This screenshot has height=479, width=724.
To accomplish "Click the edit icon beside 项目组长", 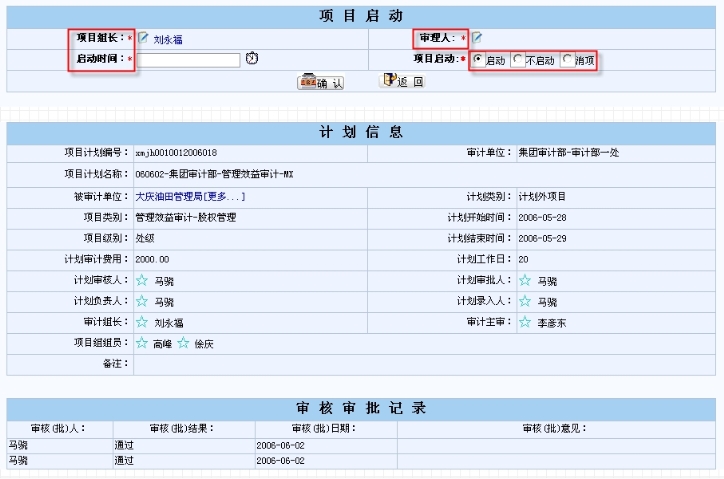I will coord(143,38).
